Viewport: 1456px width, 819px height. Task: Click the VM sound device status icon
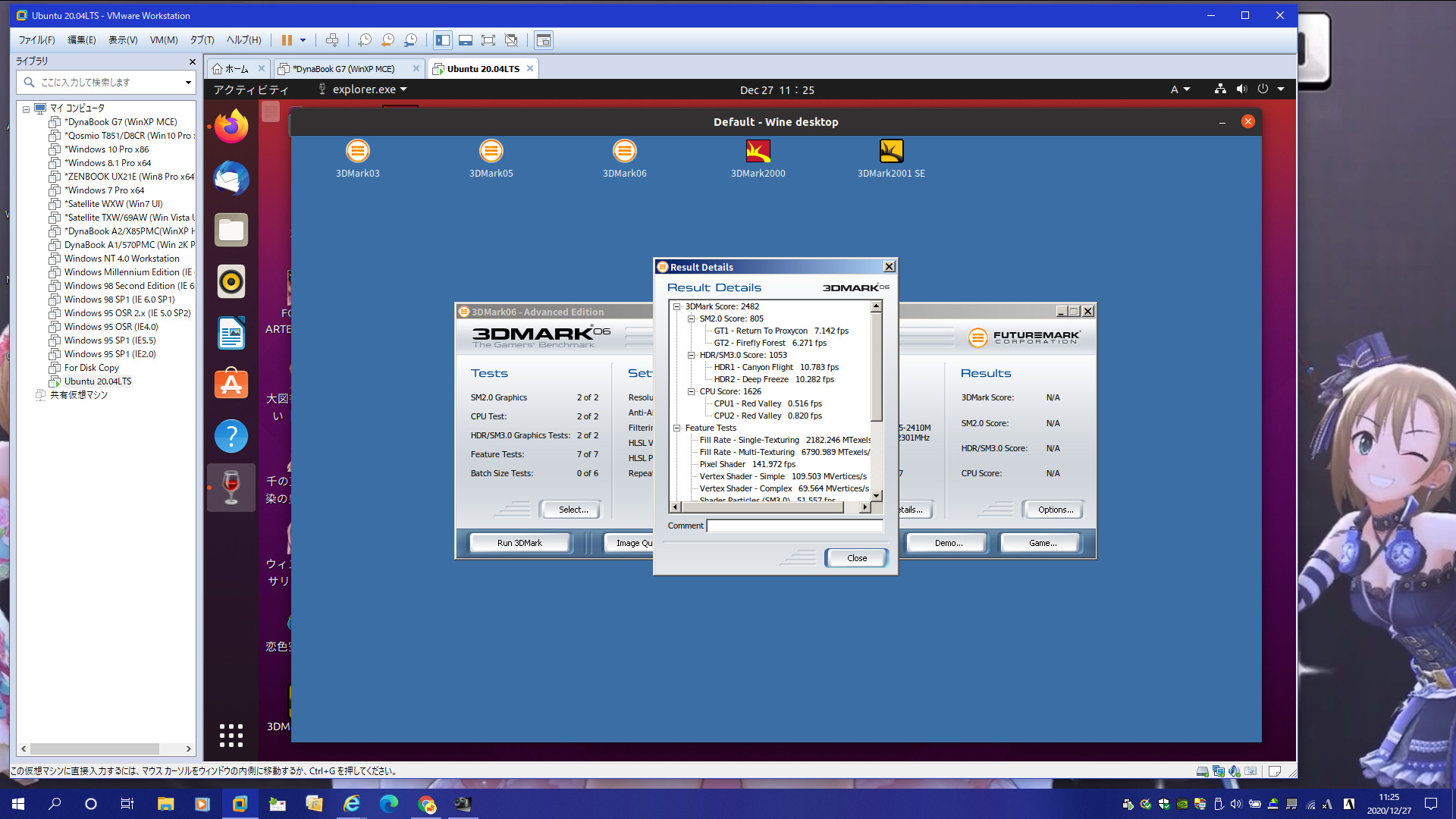pos(1235,771)
